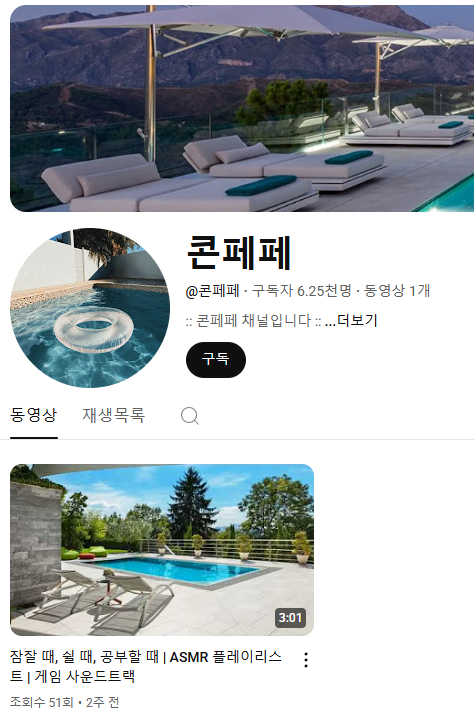Switch to the 재생목록 tab
Viewport: 474px width, 713px height.
point(114,415)
